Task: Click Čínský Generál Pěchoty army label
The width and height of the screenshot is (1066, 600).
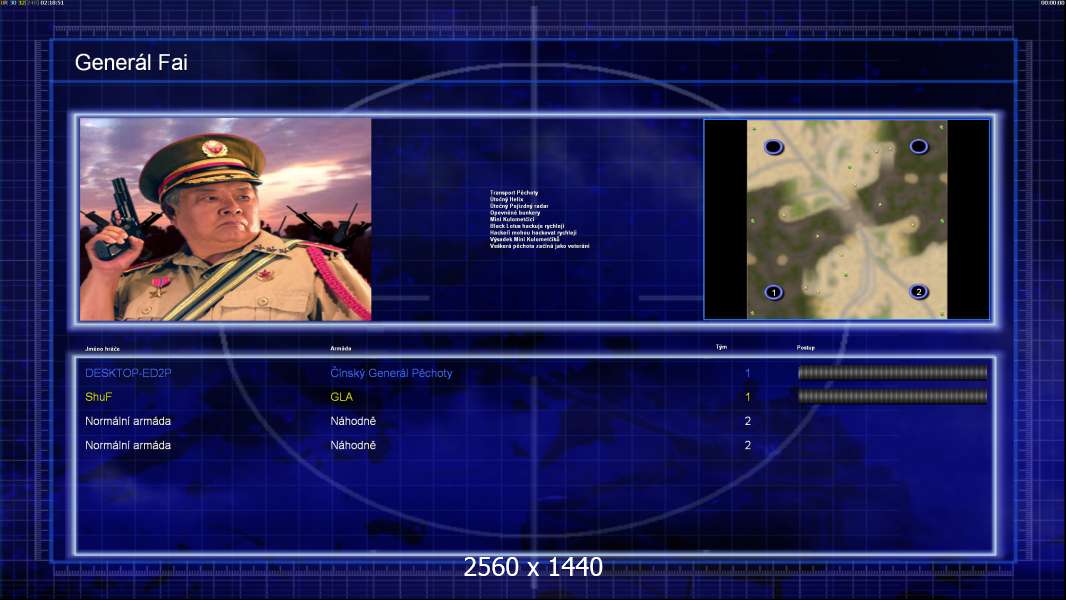Action: tap(391, 373)
